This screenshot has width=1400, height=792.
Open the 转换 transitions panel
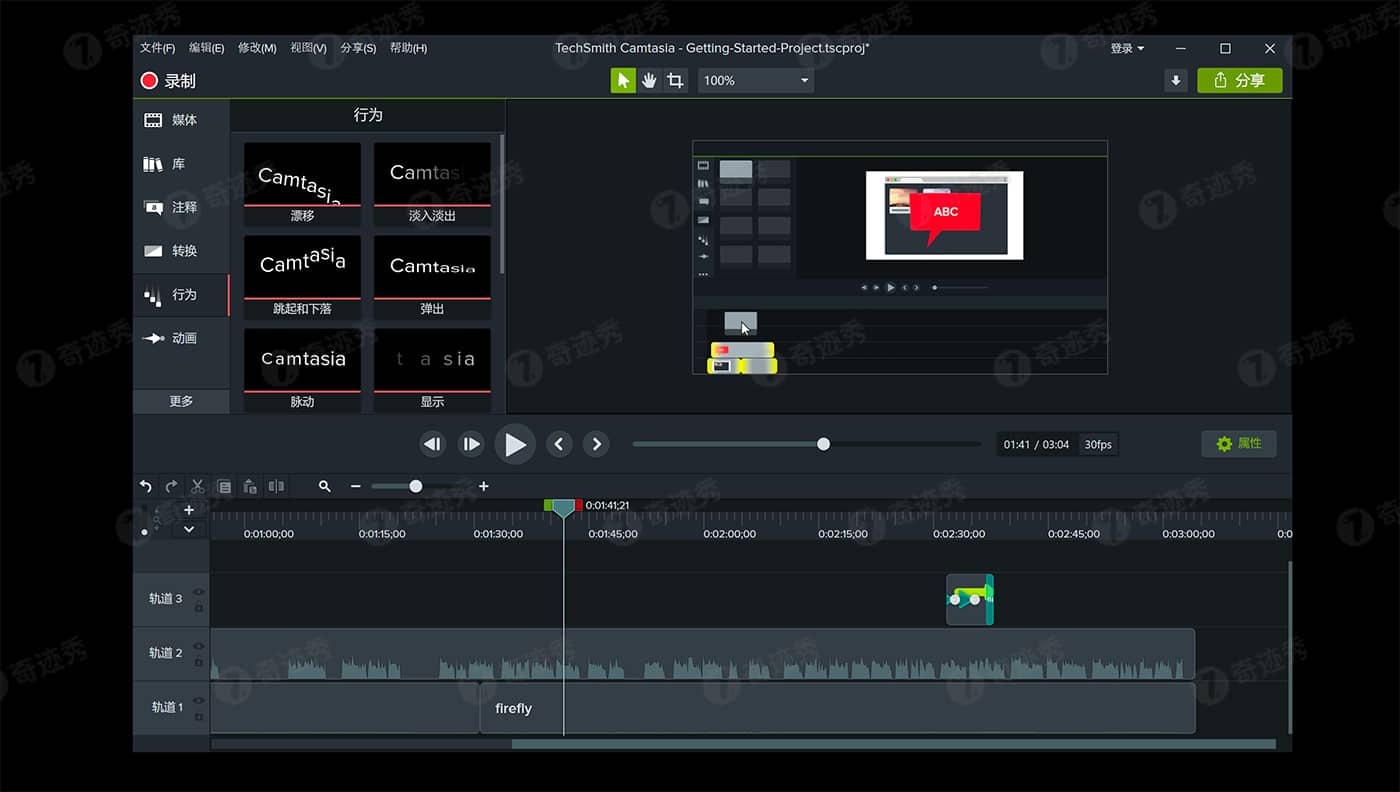(x=180, y=251)
